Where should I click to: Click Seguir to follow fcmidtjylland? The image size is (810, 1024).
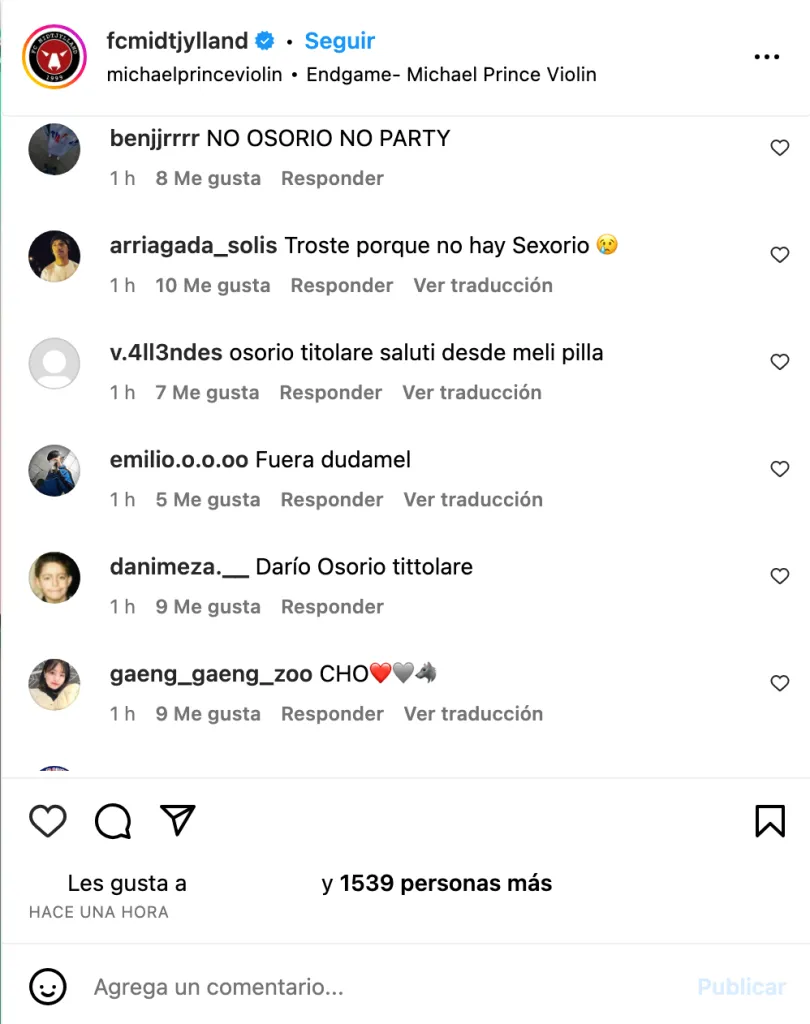coord(339,41)
